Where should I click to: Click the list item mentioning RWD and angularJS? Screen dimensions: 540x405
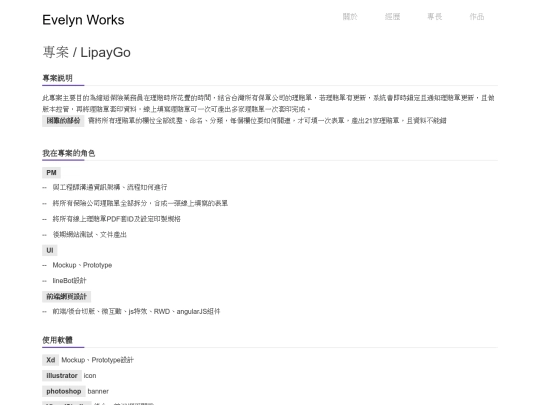136,311
